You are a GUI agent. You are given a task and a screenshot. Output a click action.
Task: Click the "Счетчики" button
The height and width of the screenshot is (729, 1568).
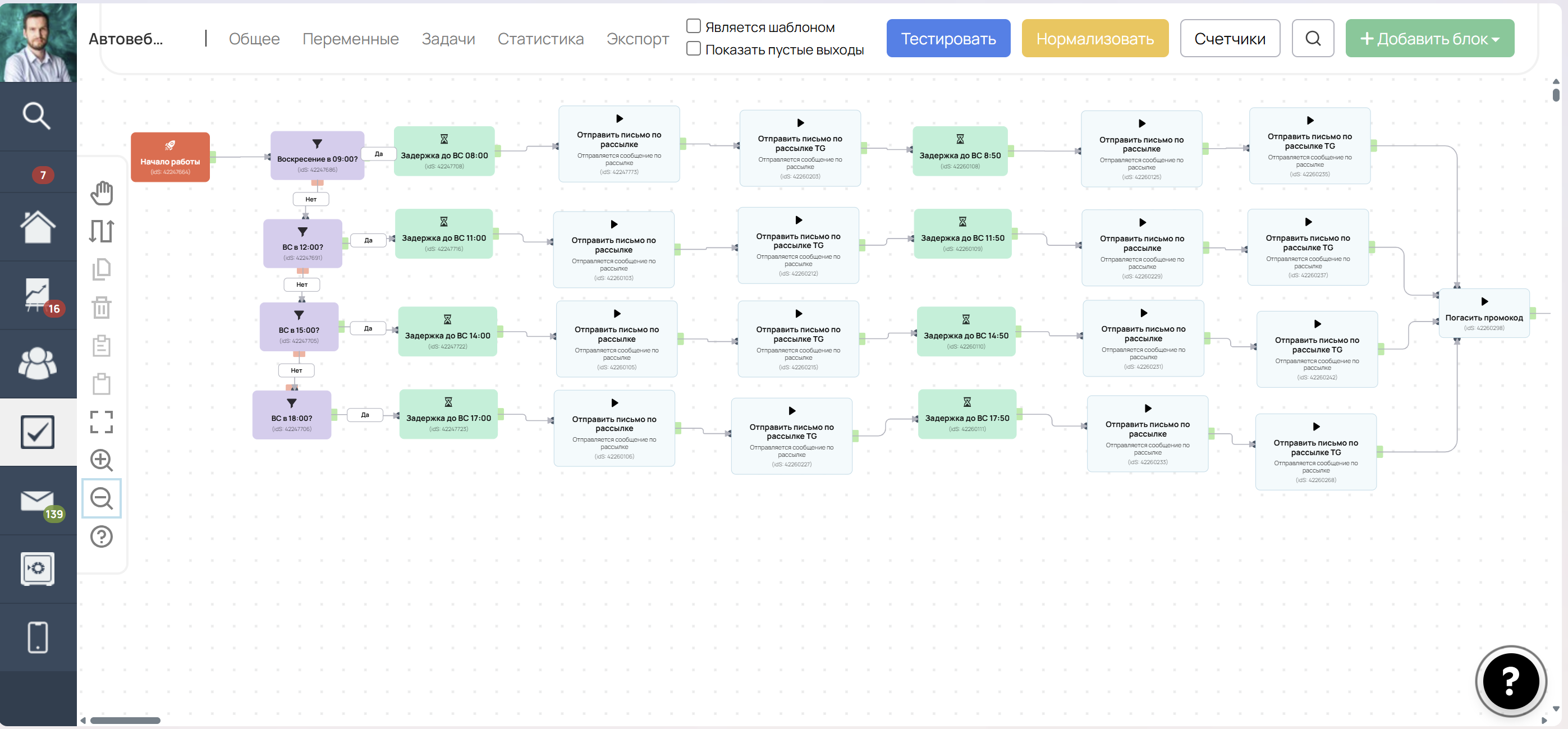click(1230, 38)
